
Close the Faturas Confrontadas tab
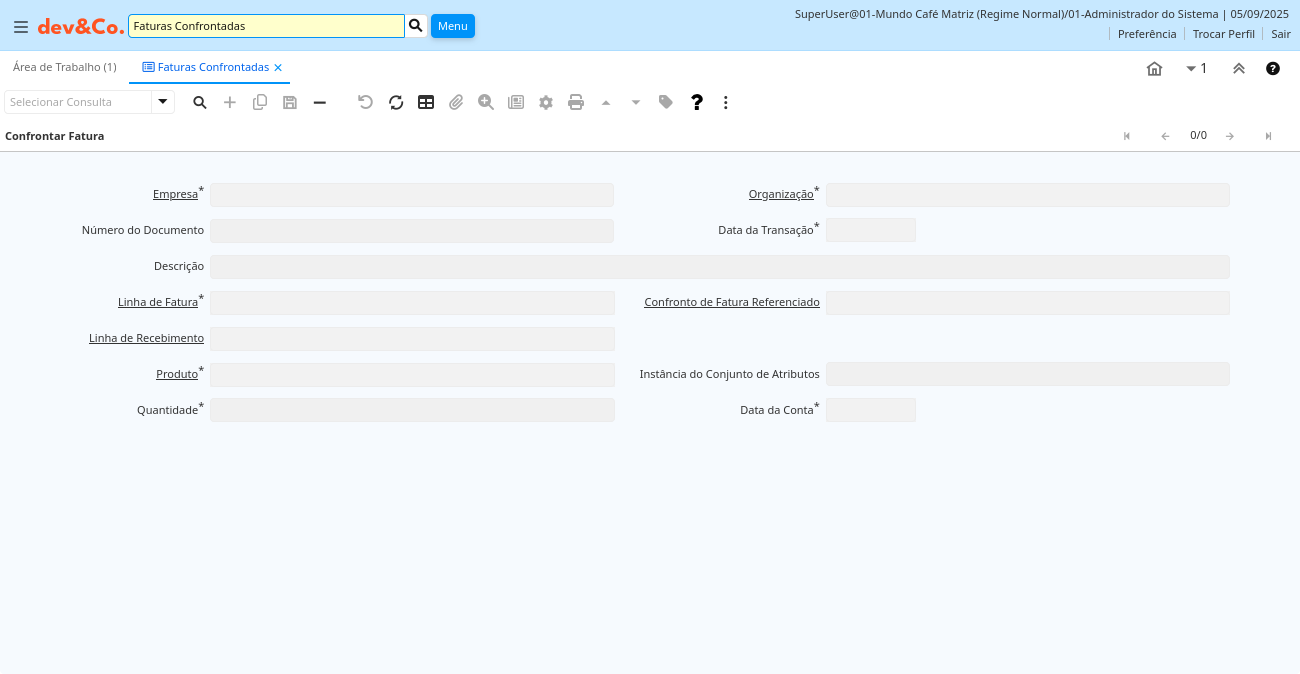pos(278,68)
